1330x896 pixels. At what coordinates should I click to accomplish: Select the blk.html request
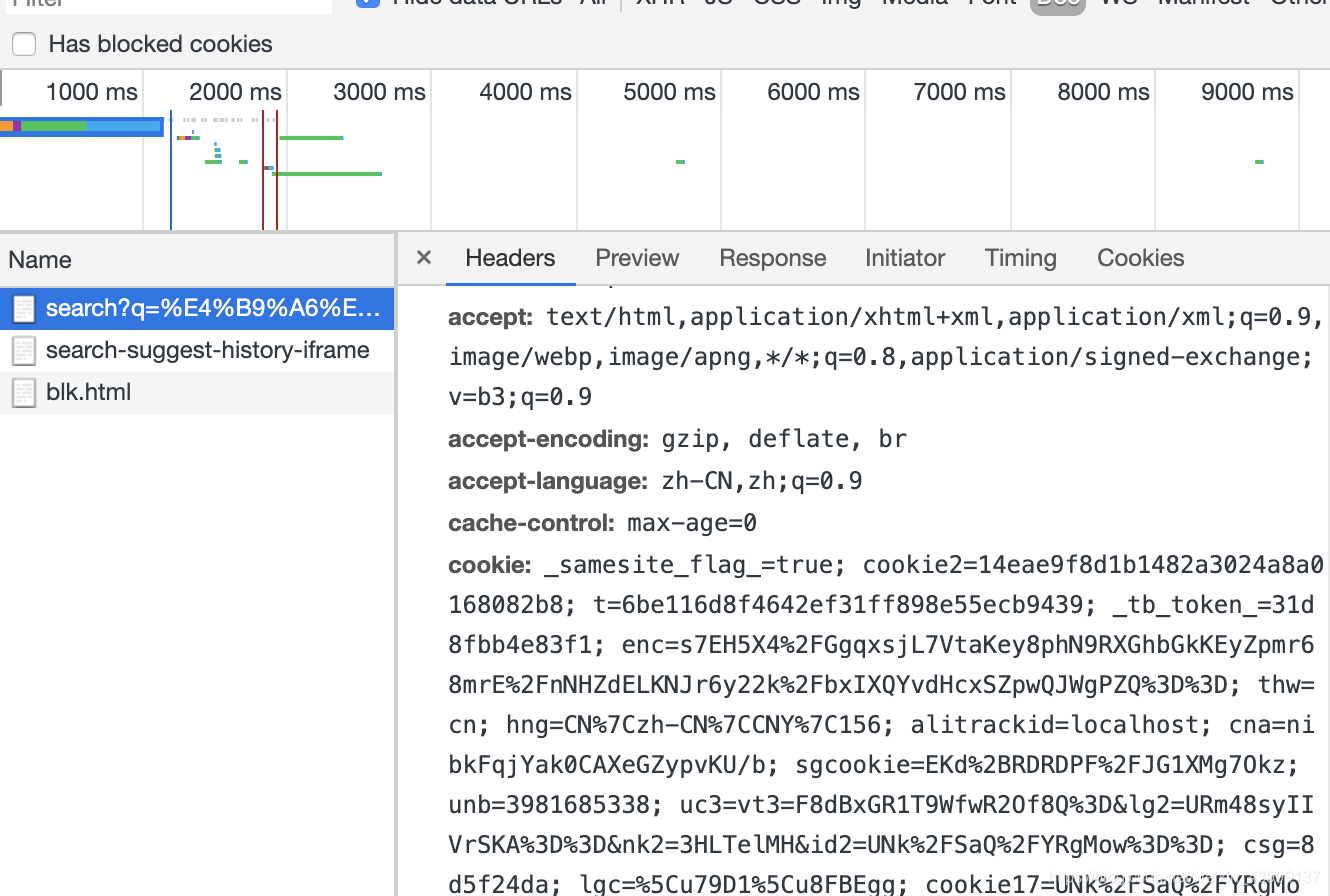point(197,392)
